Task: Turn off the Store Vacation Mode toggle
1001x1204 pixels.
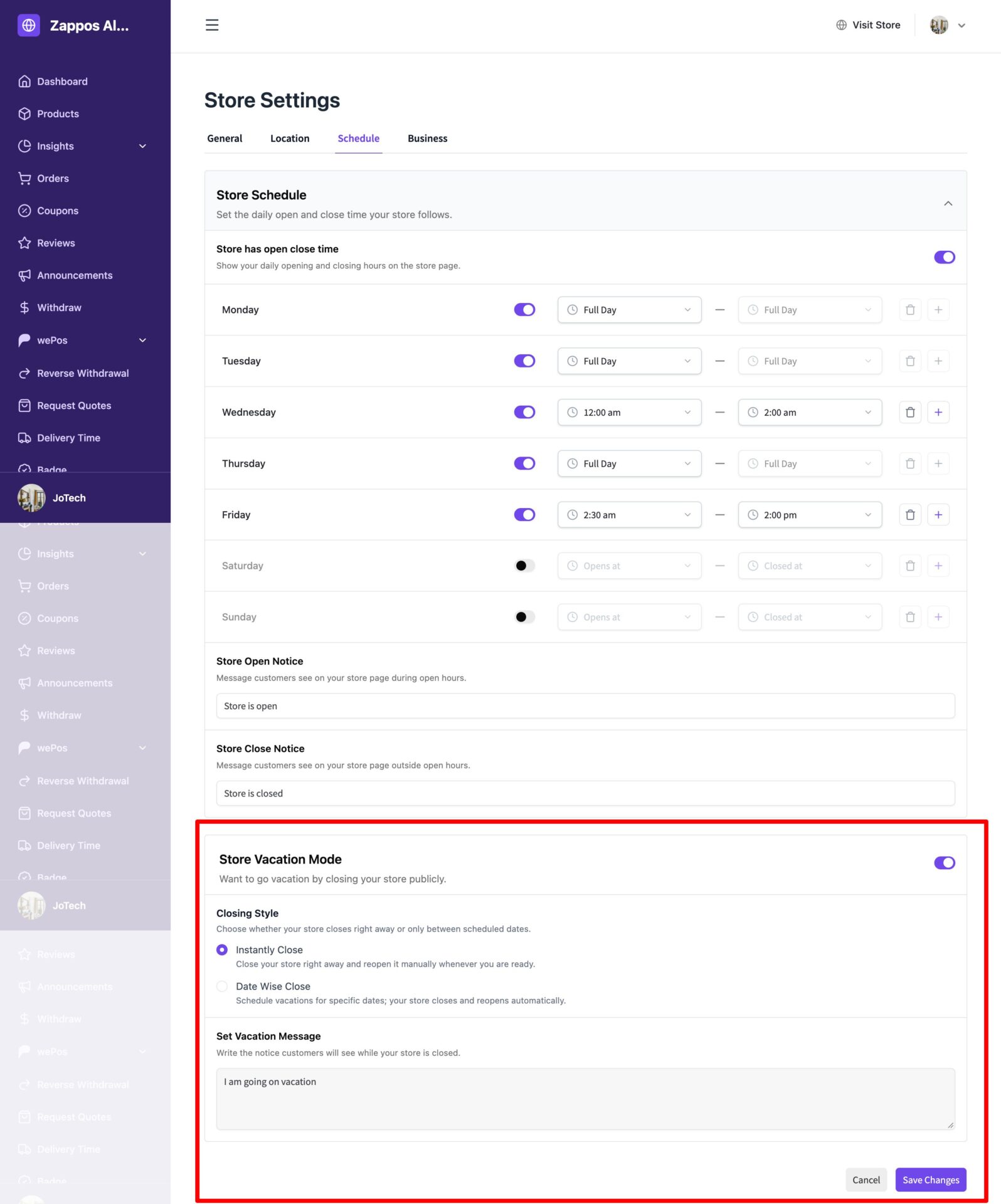Action: (x=945, y=863)
